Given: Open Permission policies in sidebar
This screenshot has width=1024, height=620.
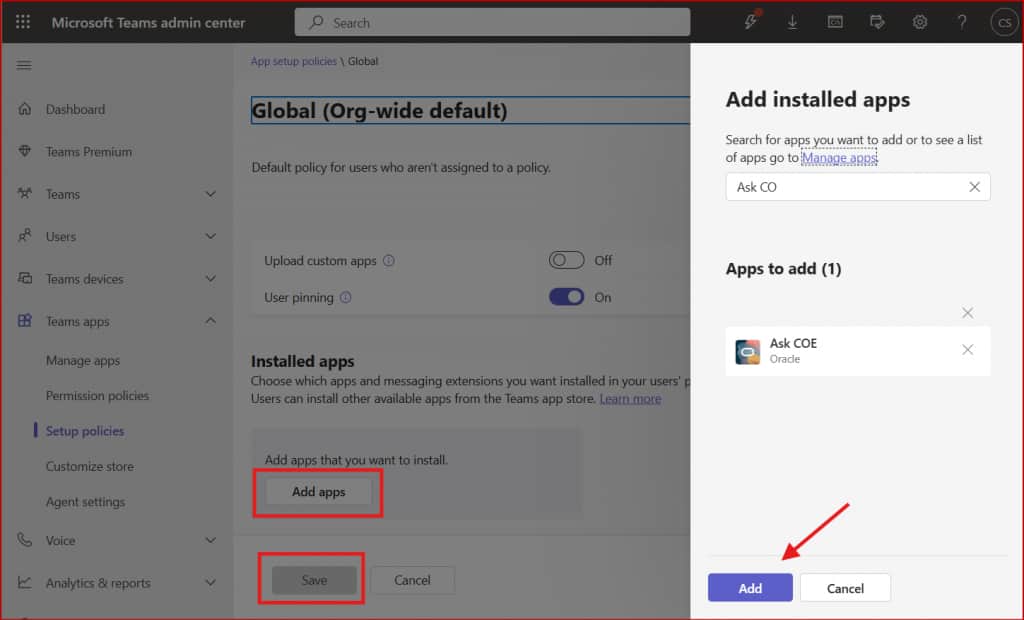Looking at the screenshot, I should tap(97, 396).
